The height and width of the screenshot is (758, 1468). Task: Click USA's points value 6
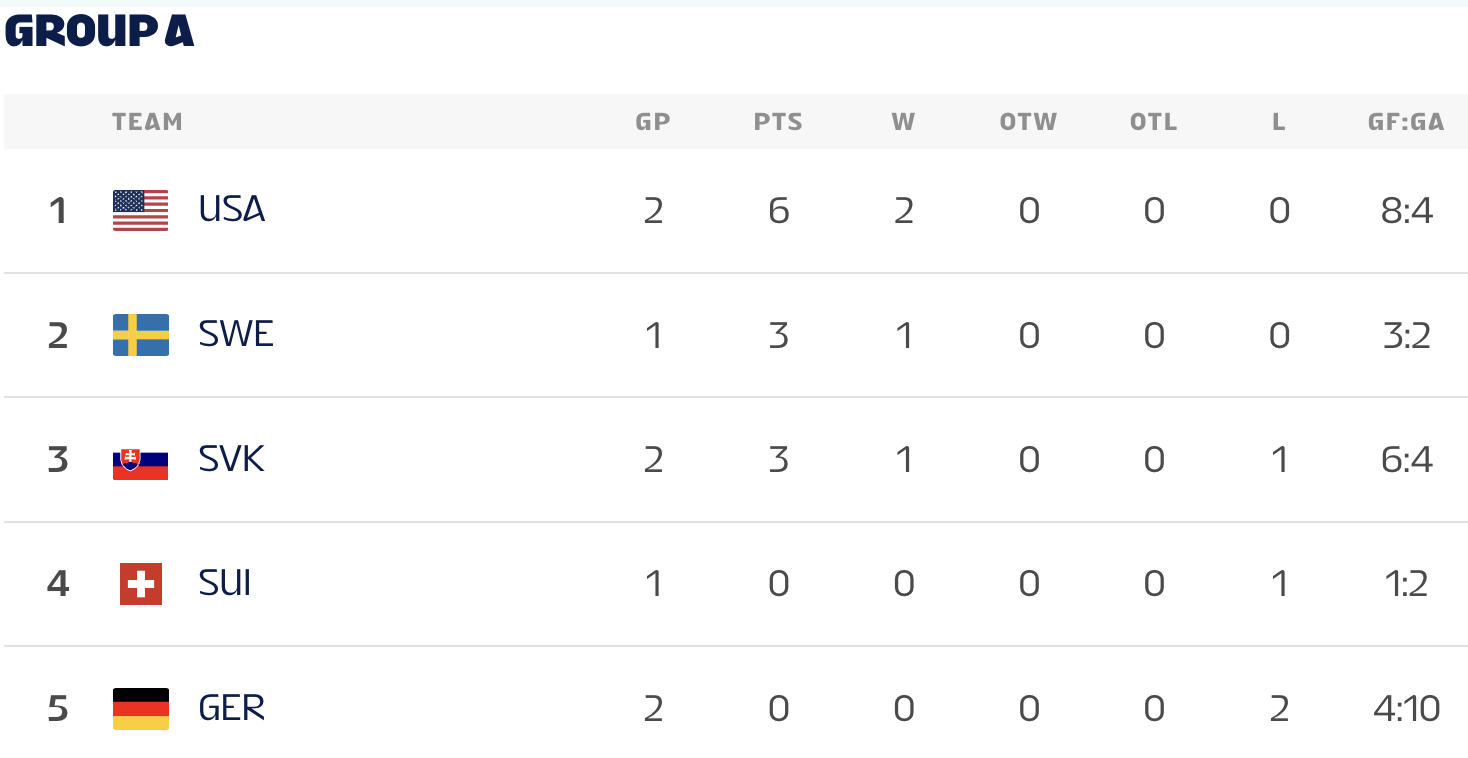[779, 211]
